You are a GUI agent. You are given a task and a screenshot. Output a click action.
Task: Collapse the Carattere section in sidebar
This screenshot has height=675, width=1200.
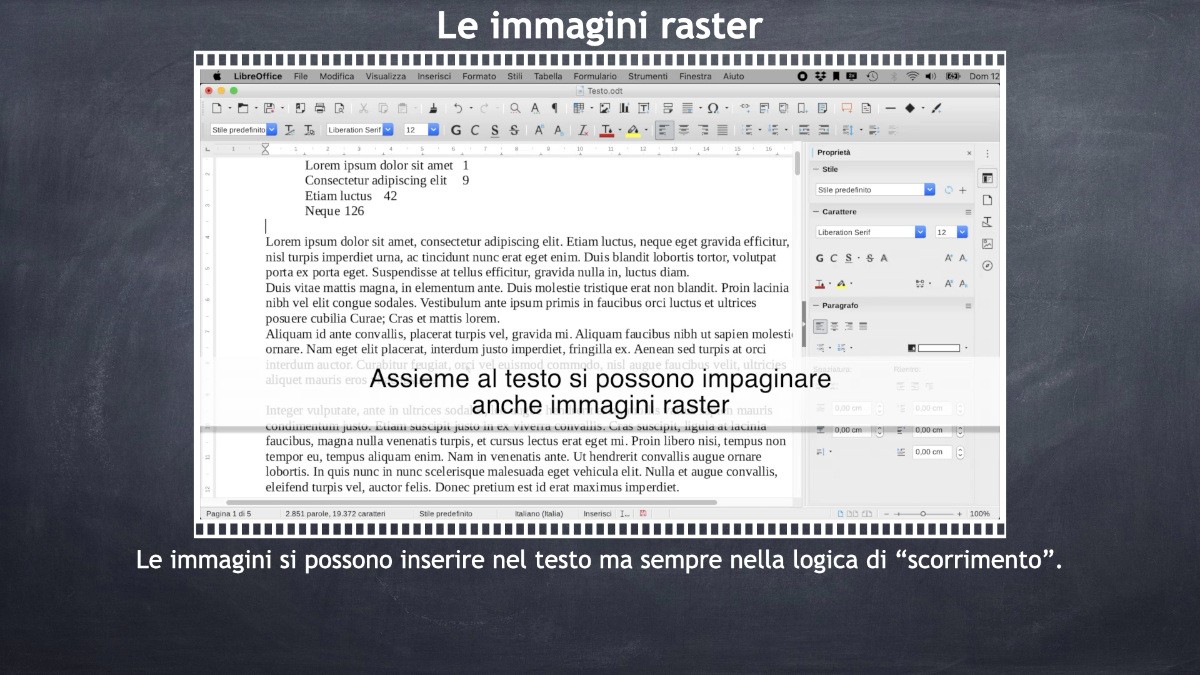click(x=815, y=212)
